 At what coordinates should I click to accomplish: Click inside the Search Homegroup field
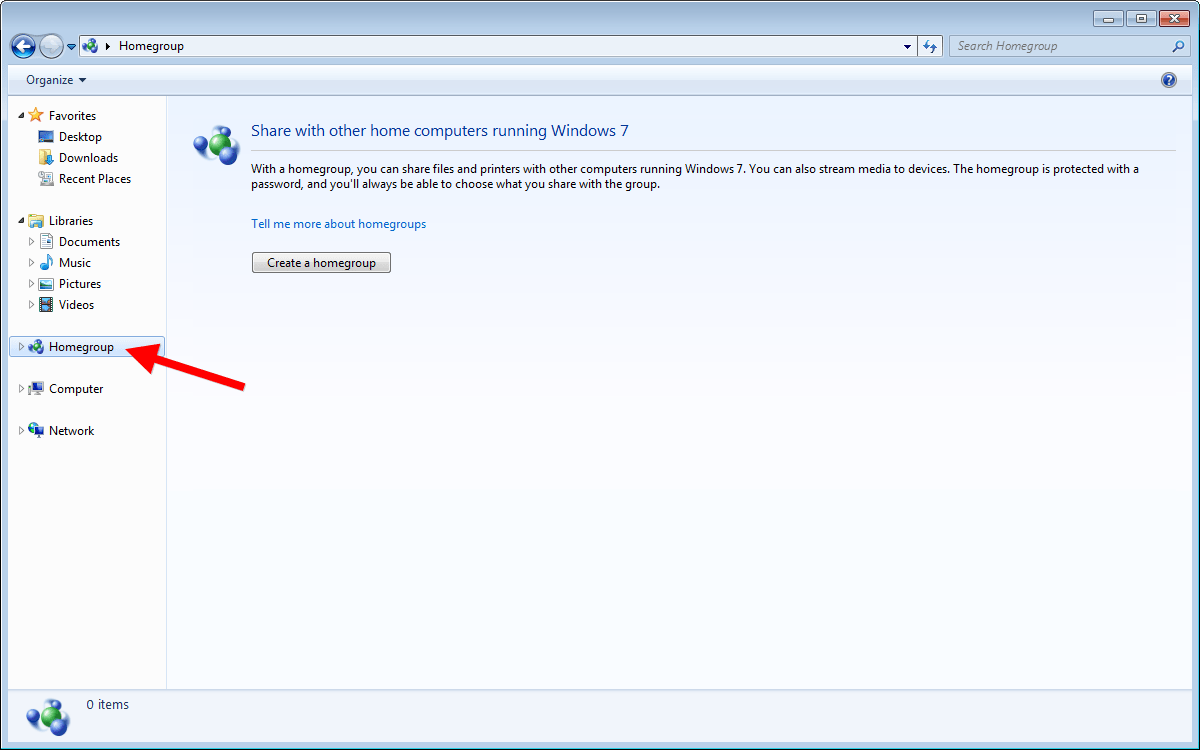1050,45
